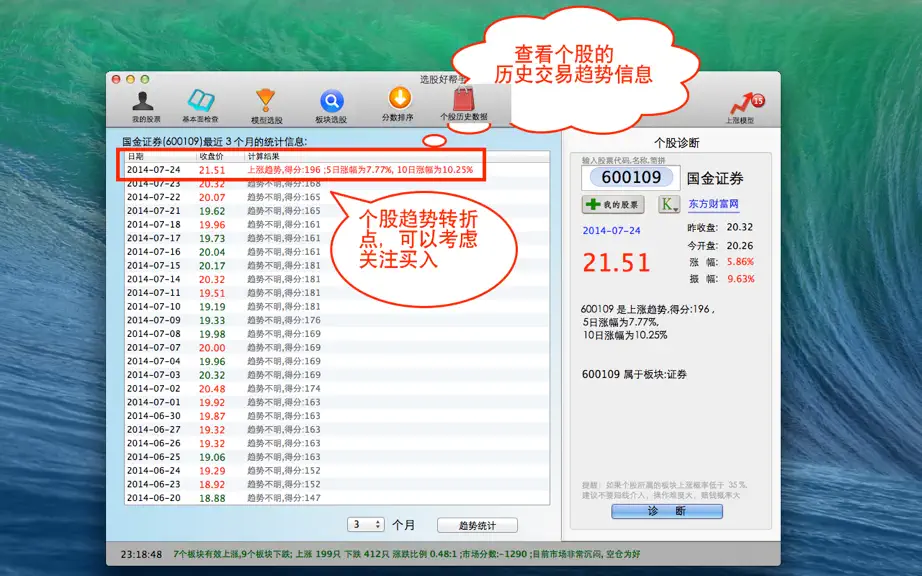Click the 趋势统计 button
Viewport: 922px width, 576px height.
pos(477,525)
